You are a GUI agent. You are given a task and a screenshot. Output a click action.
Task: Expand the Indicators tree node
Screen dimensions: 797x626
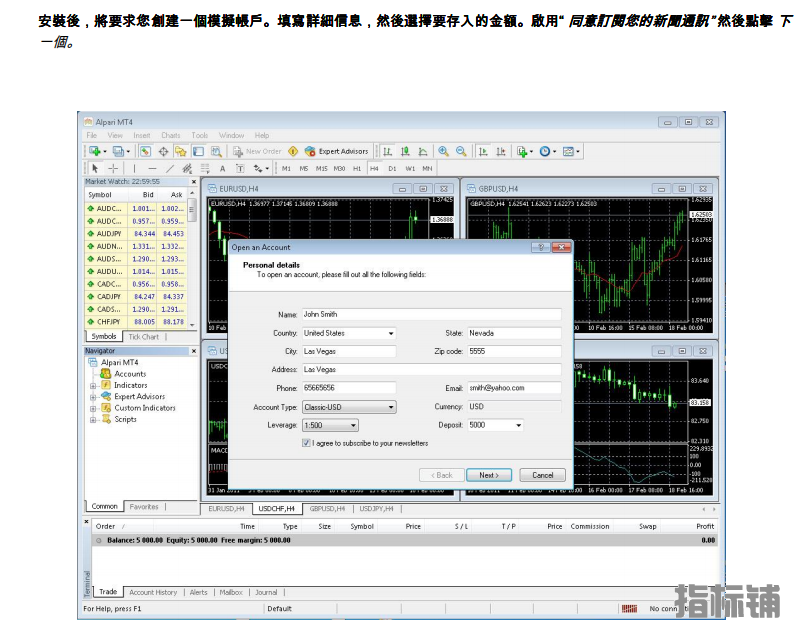[93, 385]
